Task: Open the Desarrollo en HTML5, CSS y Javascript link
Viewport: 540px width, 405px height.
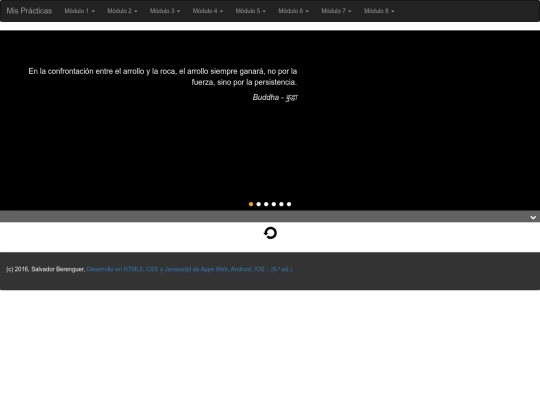Action: click(x=189, y=269)
